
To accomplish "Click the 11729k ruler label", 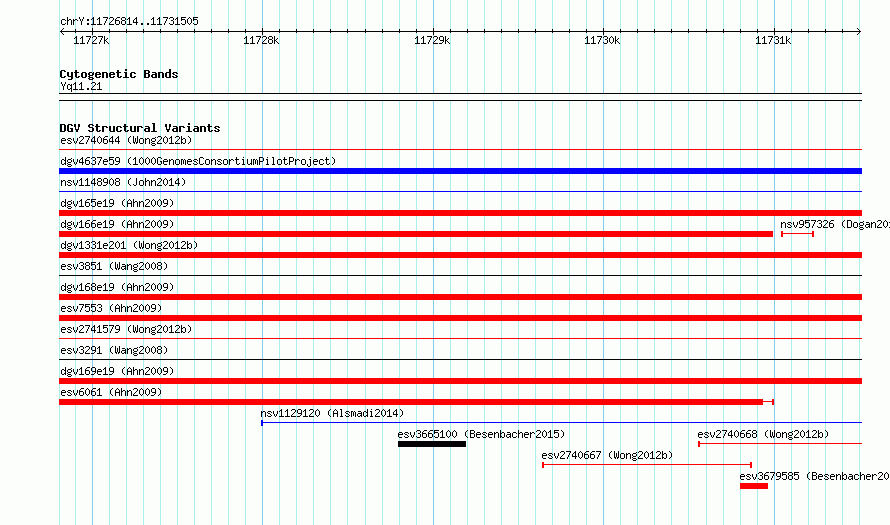I will coord(432,40).
